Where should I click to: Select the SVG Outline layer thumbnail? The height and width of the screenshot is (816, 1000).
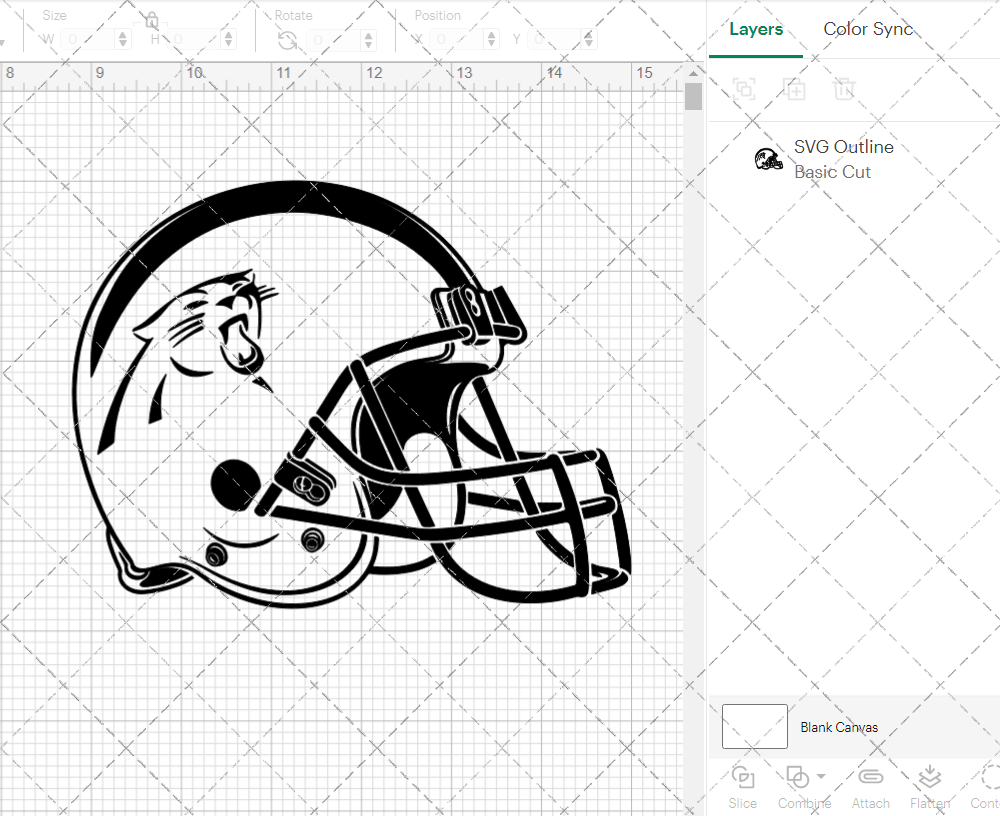coord(768,159)
